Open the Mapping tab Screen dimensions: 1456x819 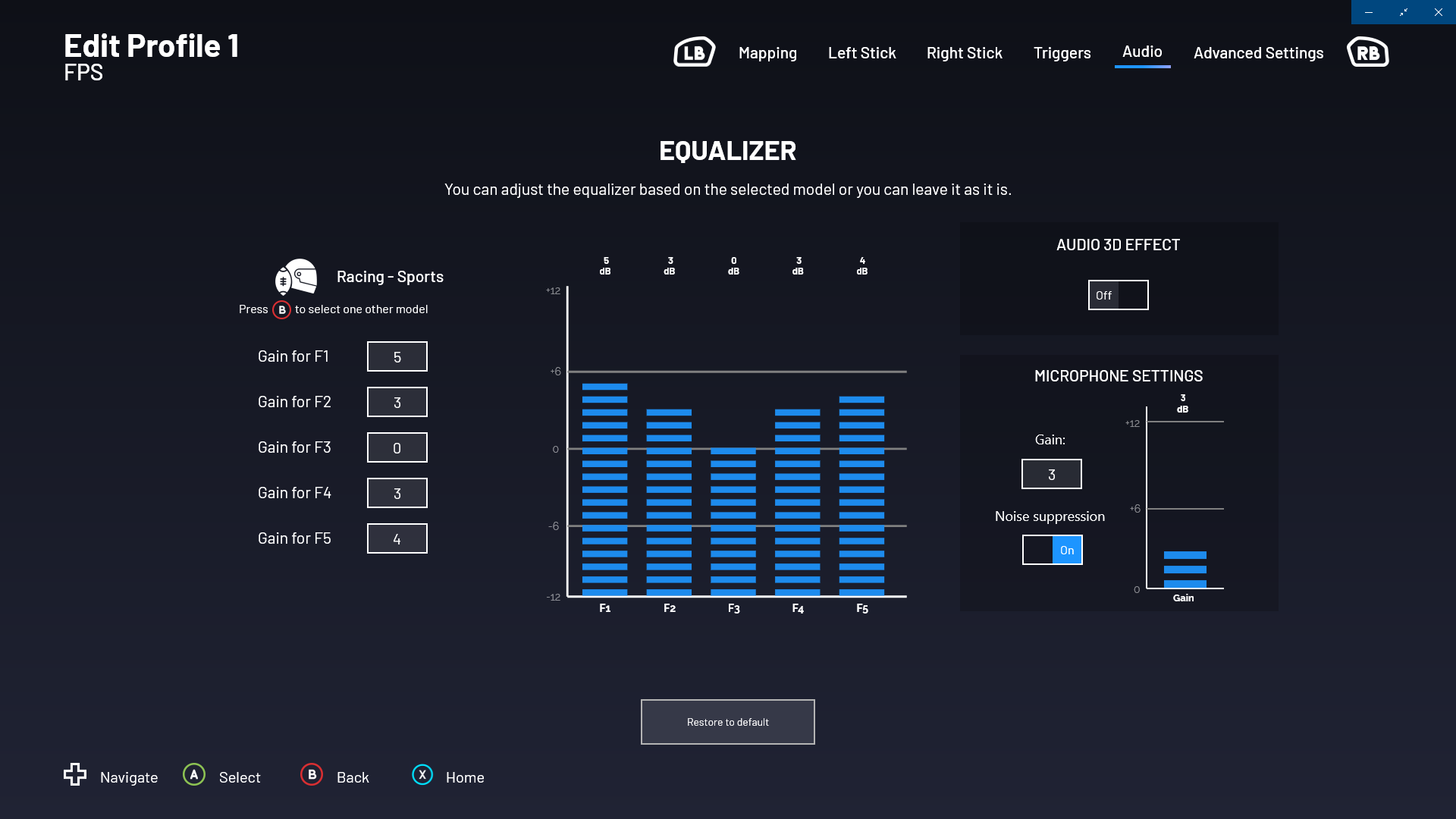767,53
